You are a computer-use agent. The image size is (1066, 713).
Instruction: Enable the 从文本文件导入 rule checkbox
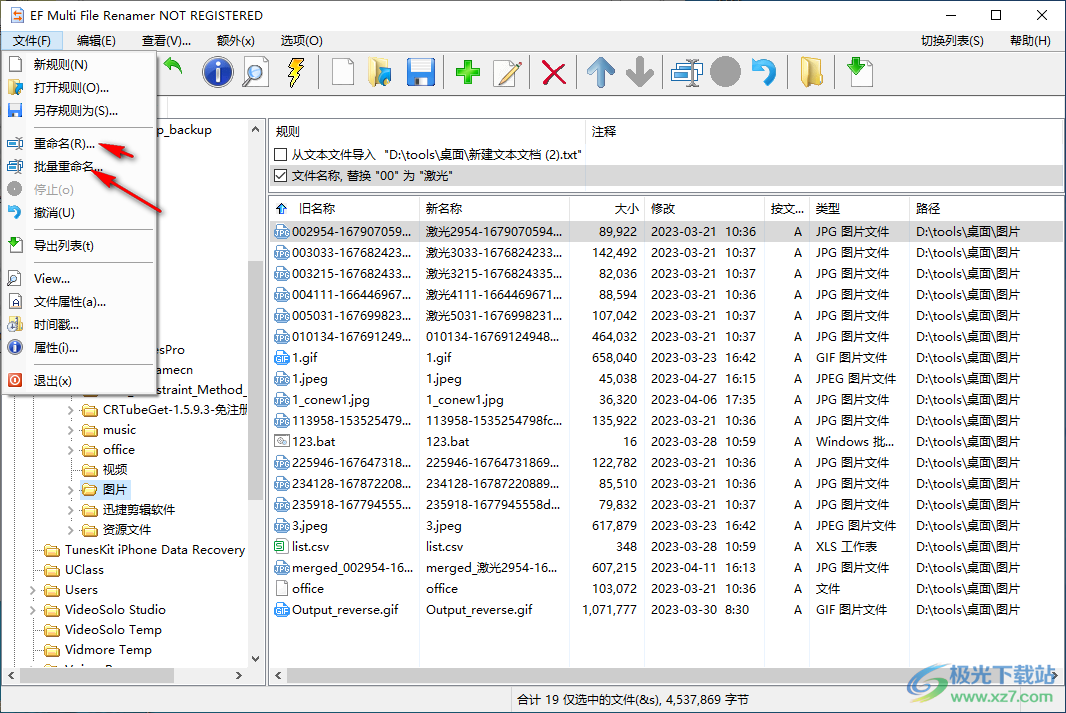pos(280,155)
